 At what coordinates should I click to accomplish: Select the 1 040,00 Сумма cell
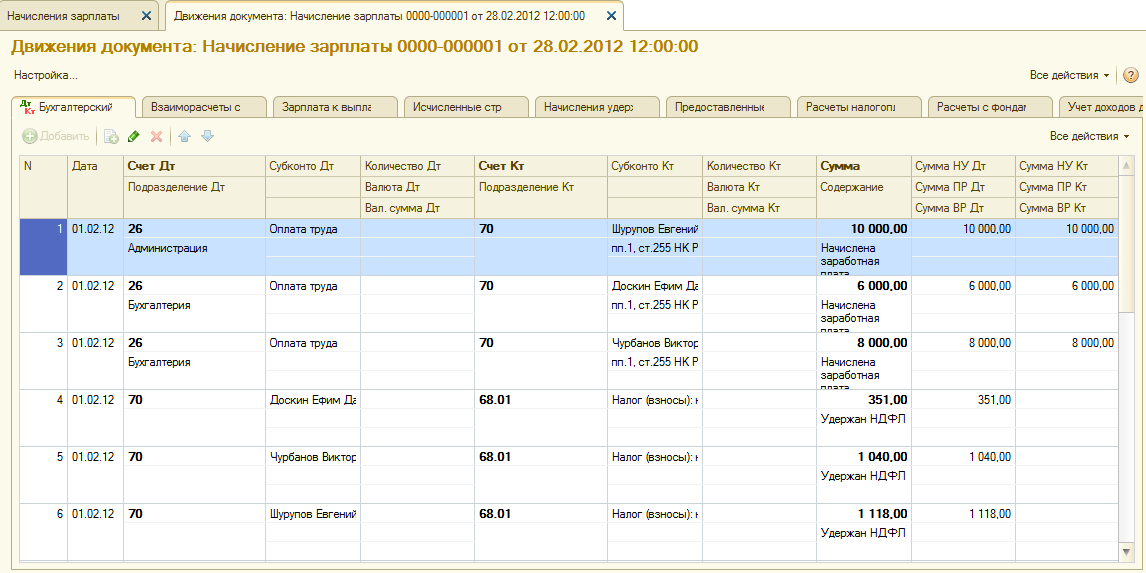click(863, 457)
